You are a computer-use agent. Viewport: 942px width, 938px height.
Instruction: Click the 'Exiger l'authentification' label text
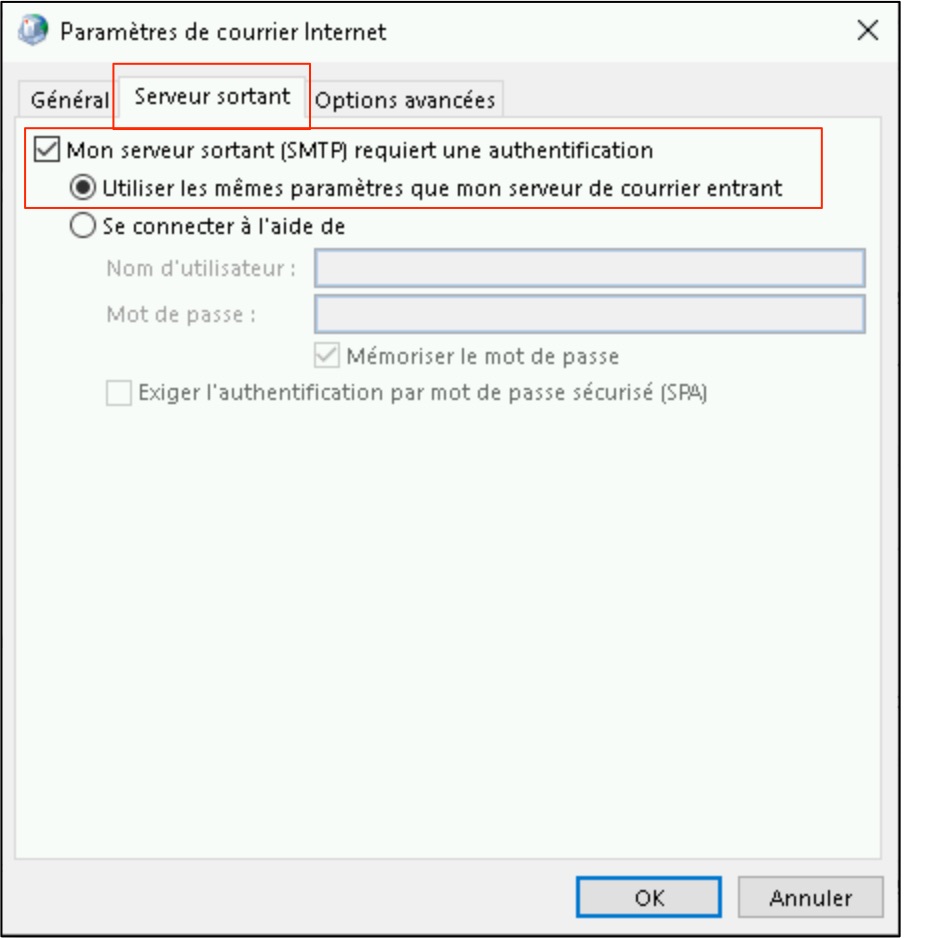423,393
